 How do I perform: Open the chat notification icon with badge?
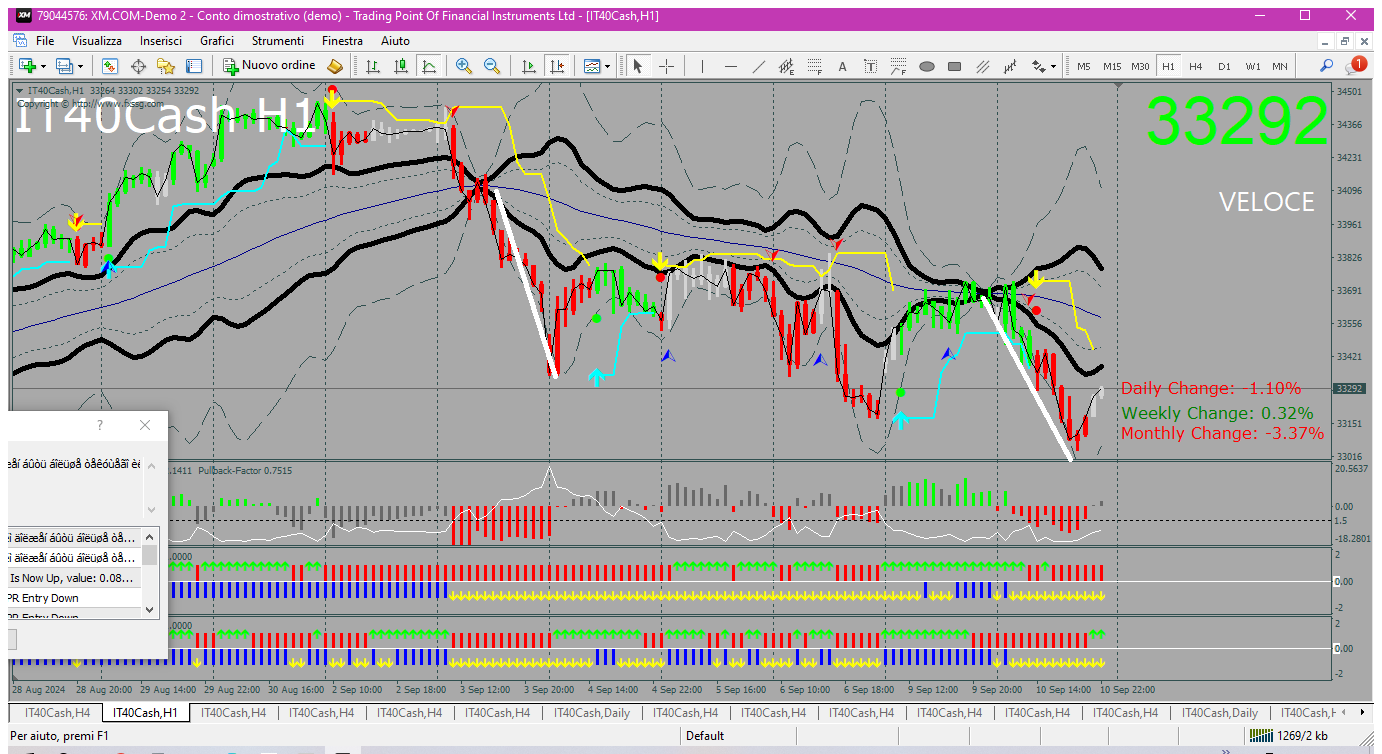pos(1356,65)
